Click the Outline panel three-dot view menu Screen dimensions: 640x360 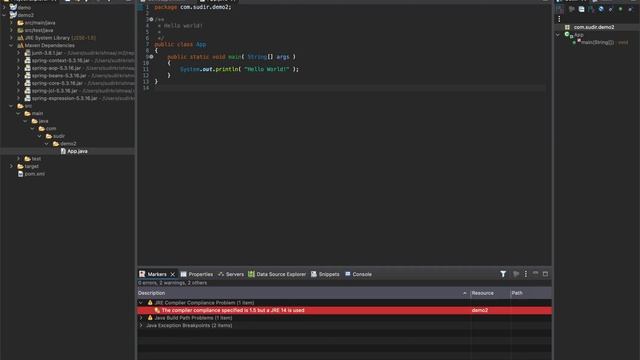(559, 19)
